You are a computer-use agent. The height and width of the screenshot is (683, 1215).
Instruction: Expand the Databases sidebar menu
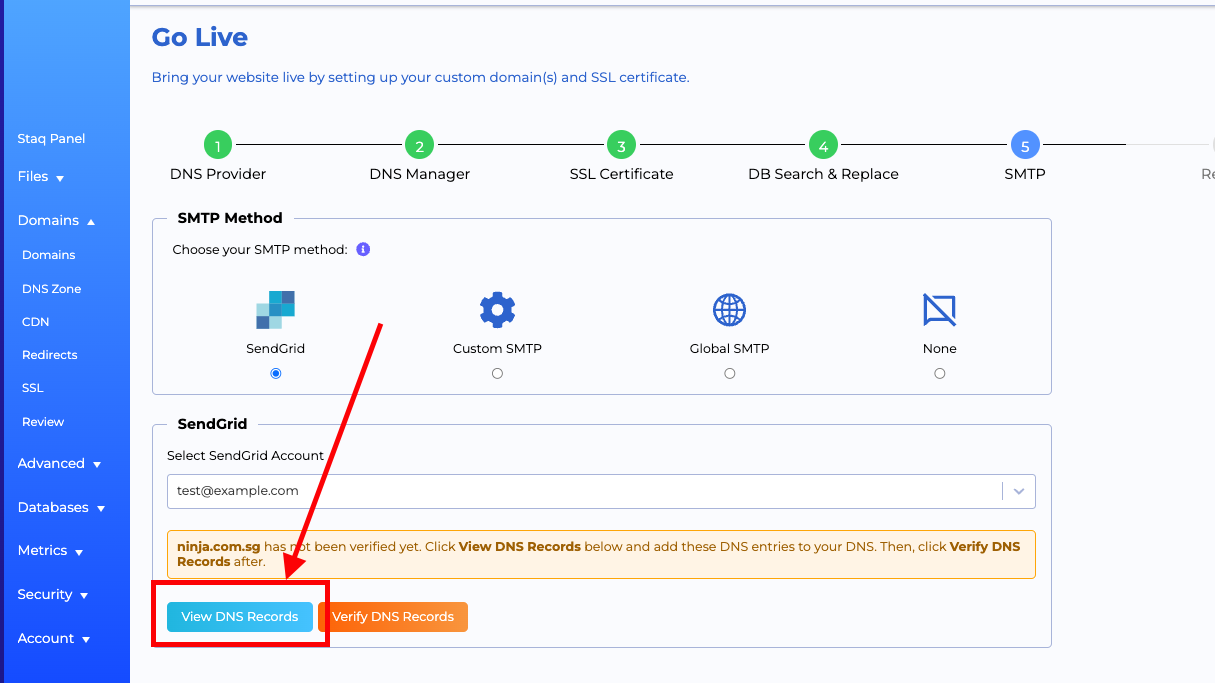pyautogui.click(x=61, y=507)
